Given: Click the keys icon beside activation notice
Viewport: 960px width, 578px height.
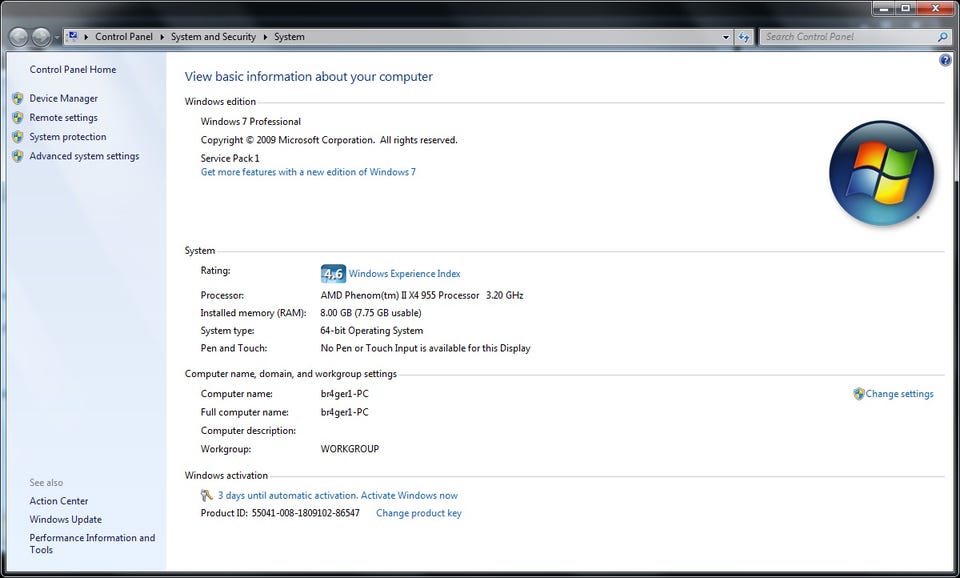Looking at the screenshot, I should pos(207,495).
